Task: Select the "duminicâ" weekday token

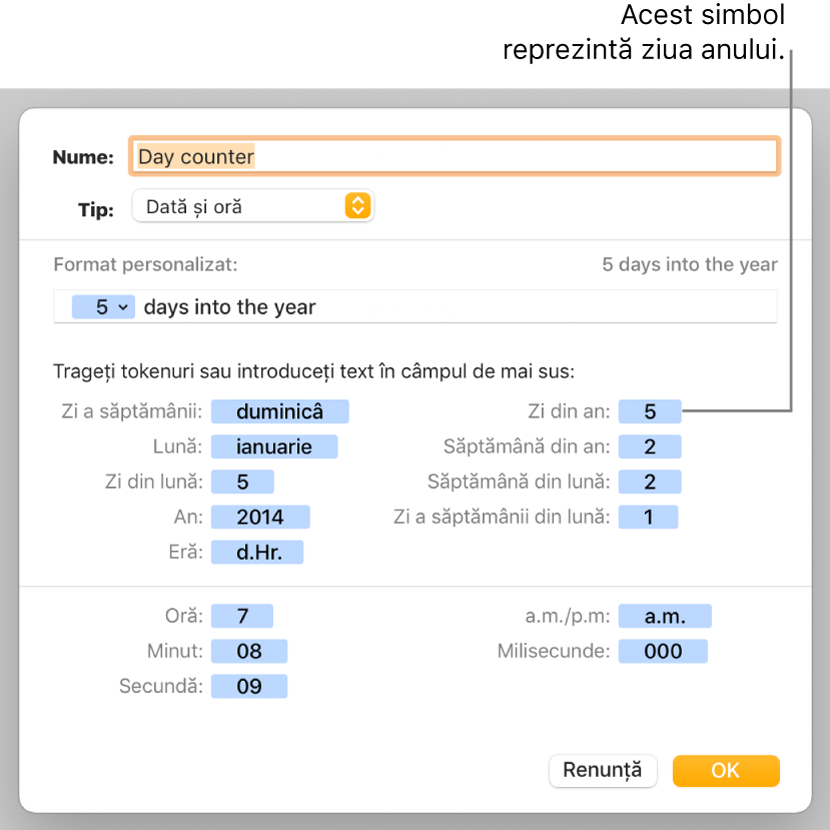Action: click(x=280, y=411)
